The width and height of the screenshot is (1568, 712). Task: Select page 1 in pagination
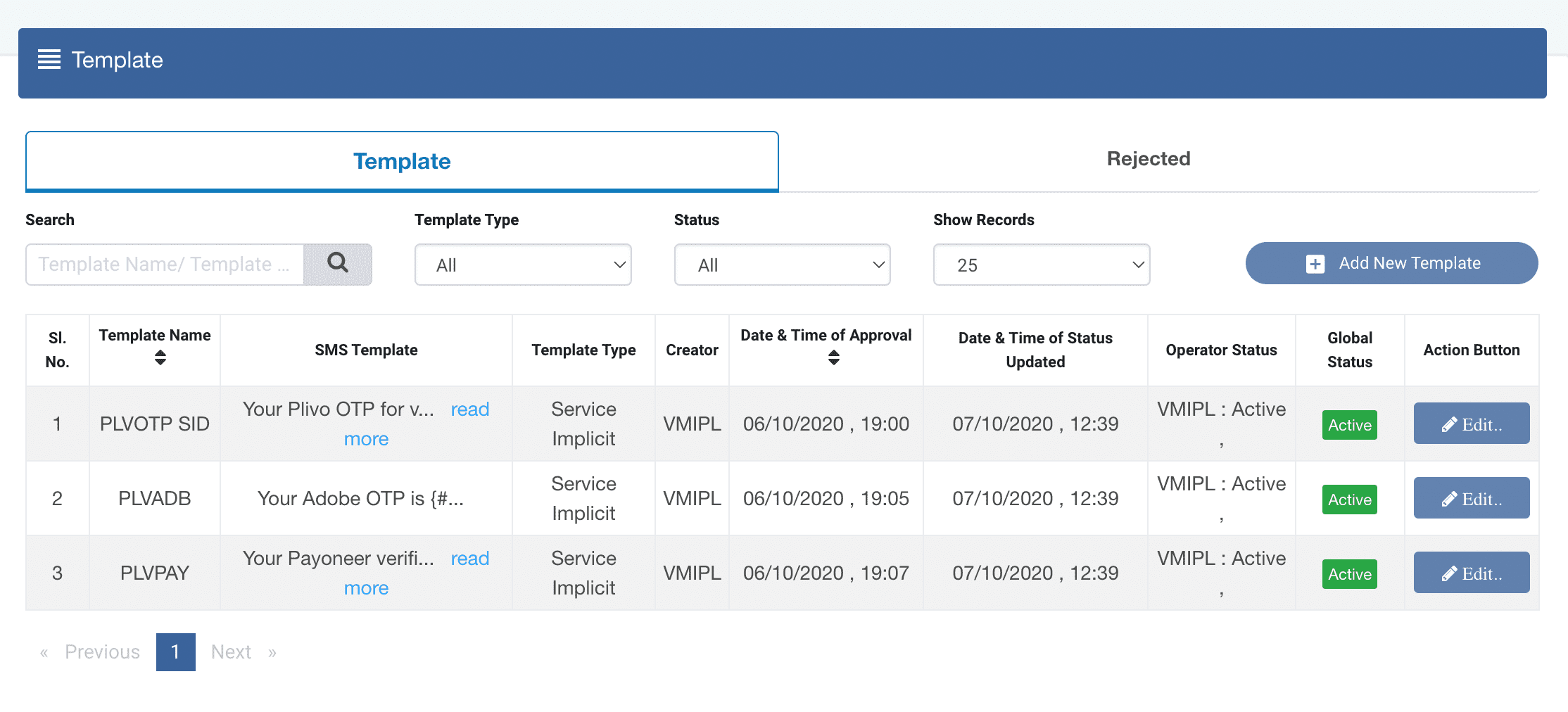tap(175, 651)
